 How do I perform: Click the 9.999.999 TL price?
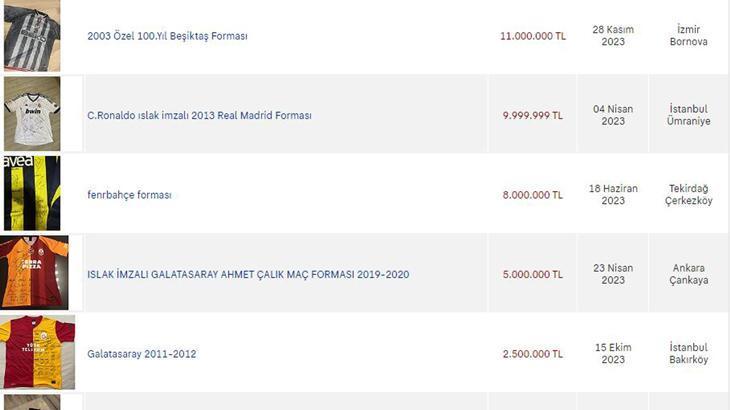(x=532, y=115)
